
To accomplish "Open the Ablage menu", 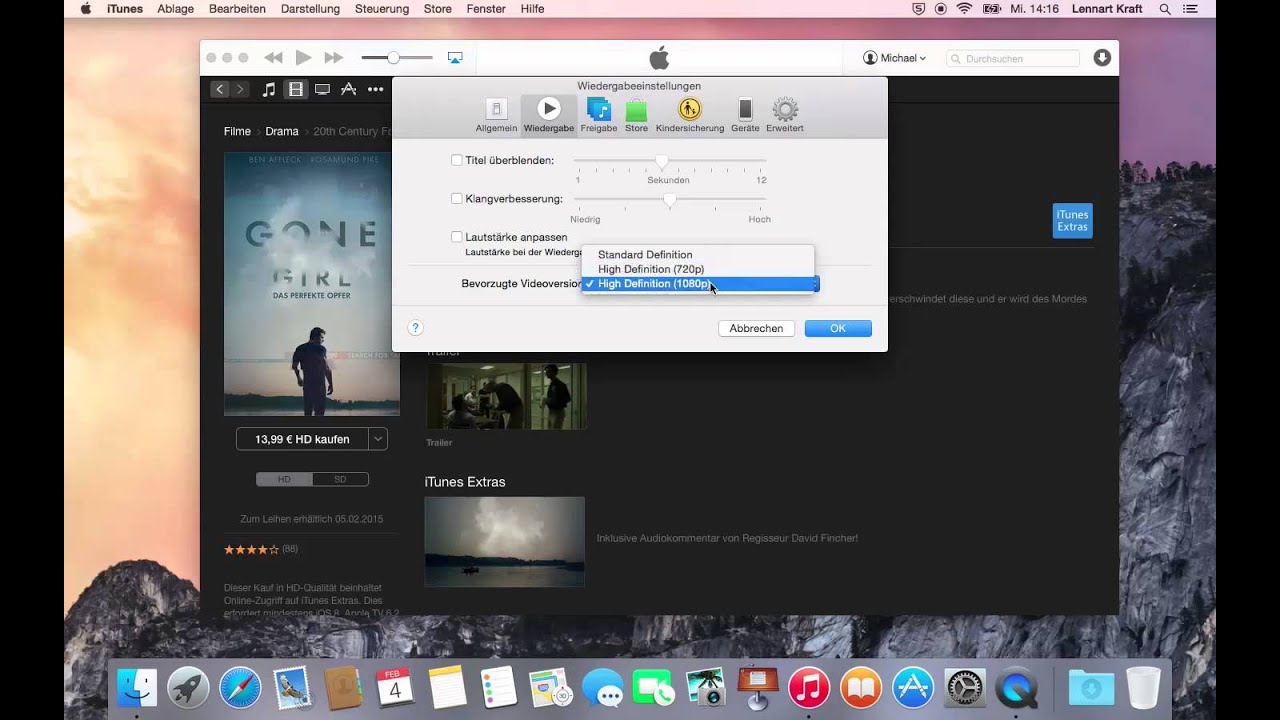I will pyautogui.click(x=175, y=9).
